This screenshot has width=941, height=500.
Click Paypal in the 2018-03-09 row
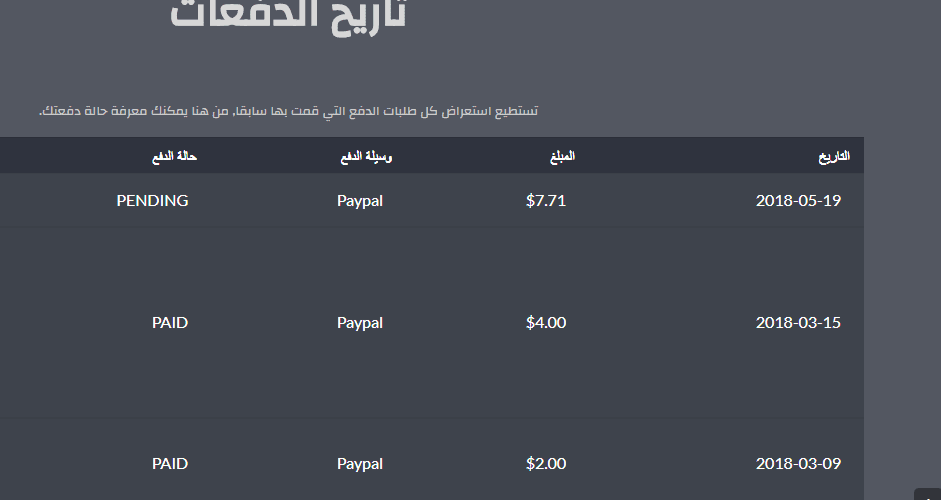tap(359, 464)
